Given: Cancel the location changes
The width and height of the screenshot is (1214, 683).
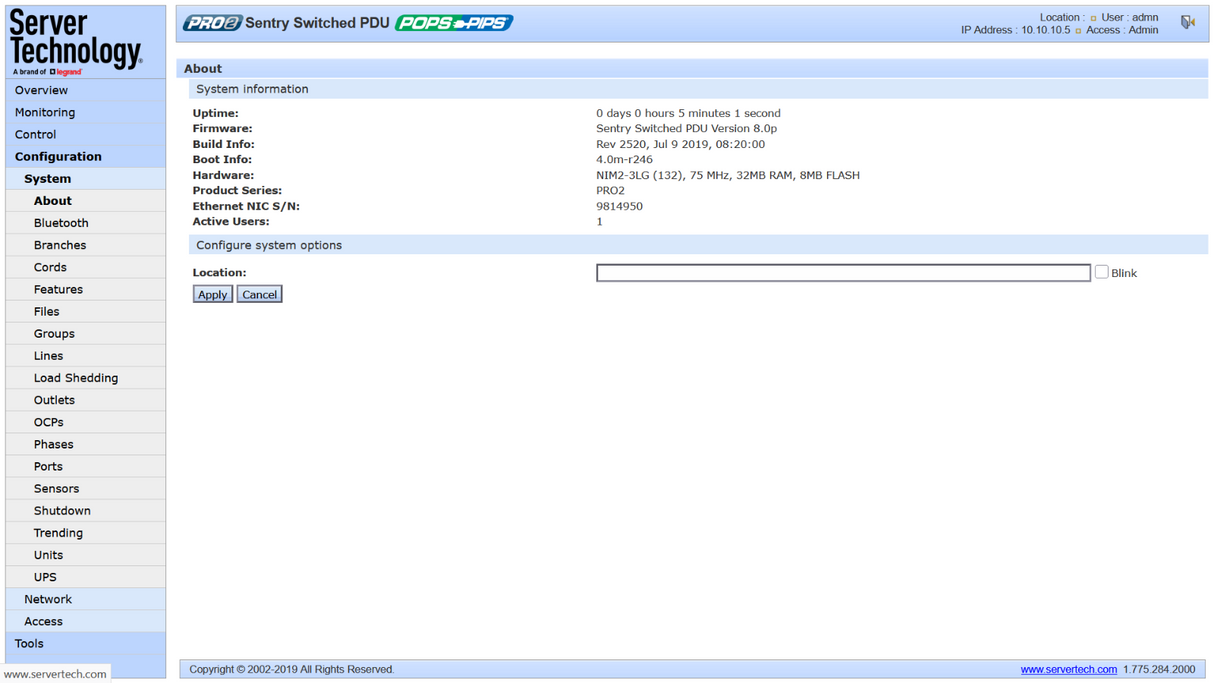Looking at the screenshot, I should pos(259,294).
